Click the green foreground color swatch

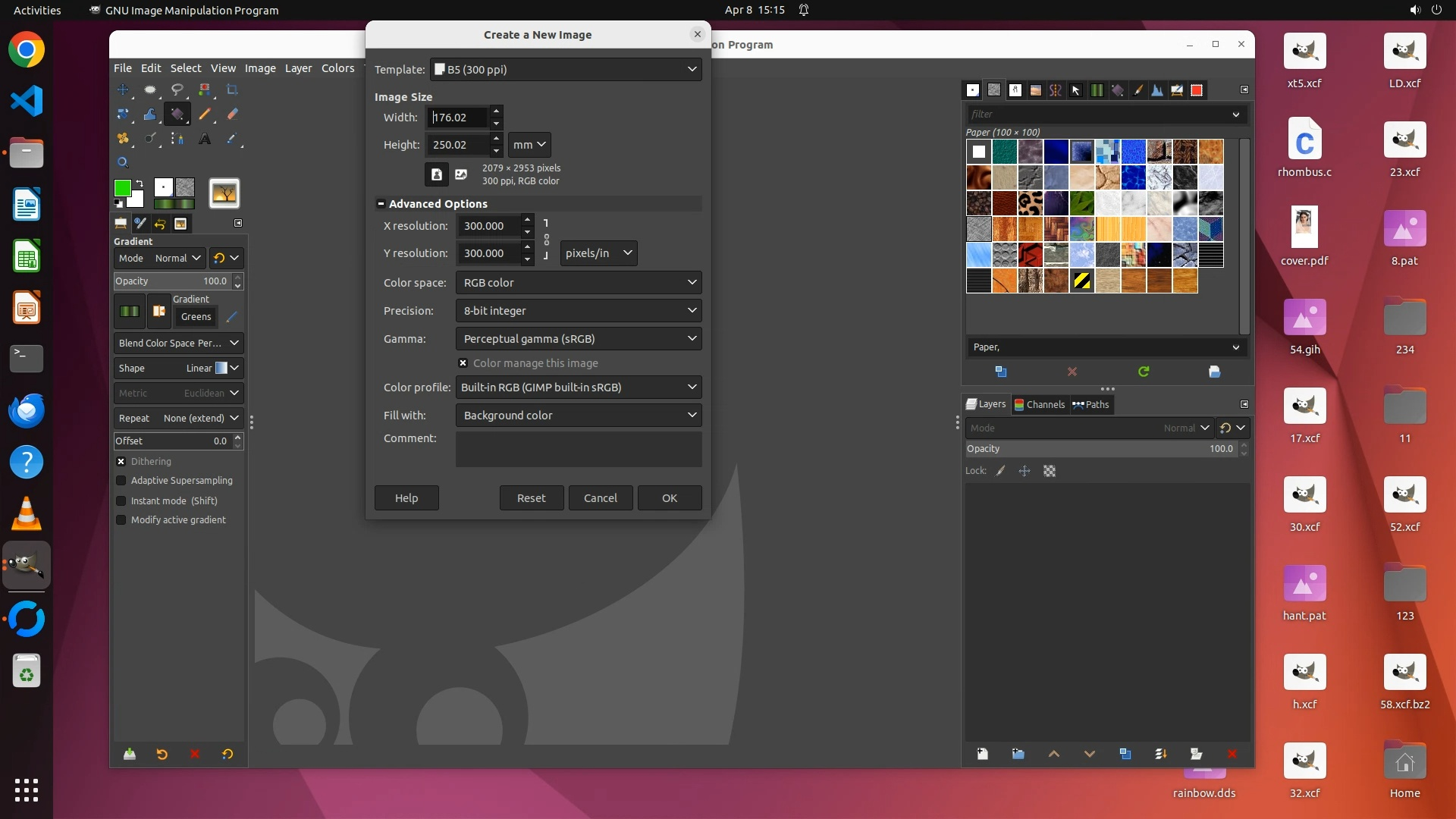(x=121, y=187)
